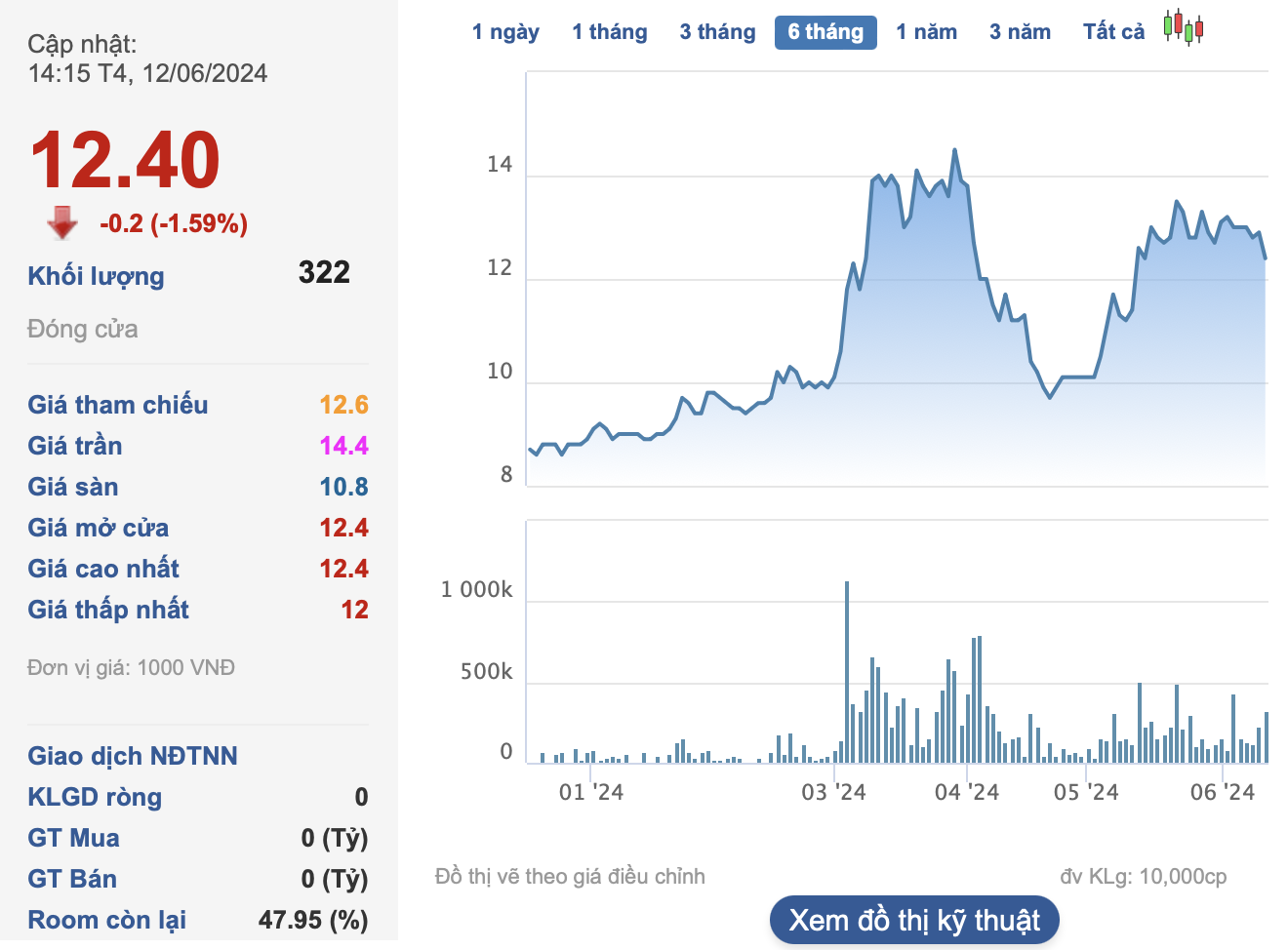Click the Khối lượng label
The height and width of the screenshot is (950, 1288).
pos(96,276)
